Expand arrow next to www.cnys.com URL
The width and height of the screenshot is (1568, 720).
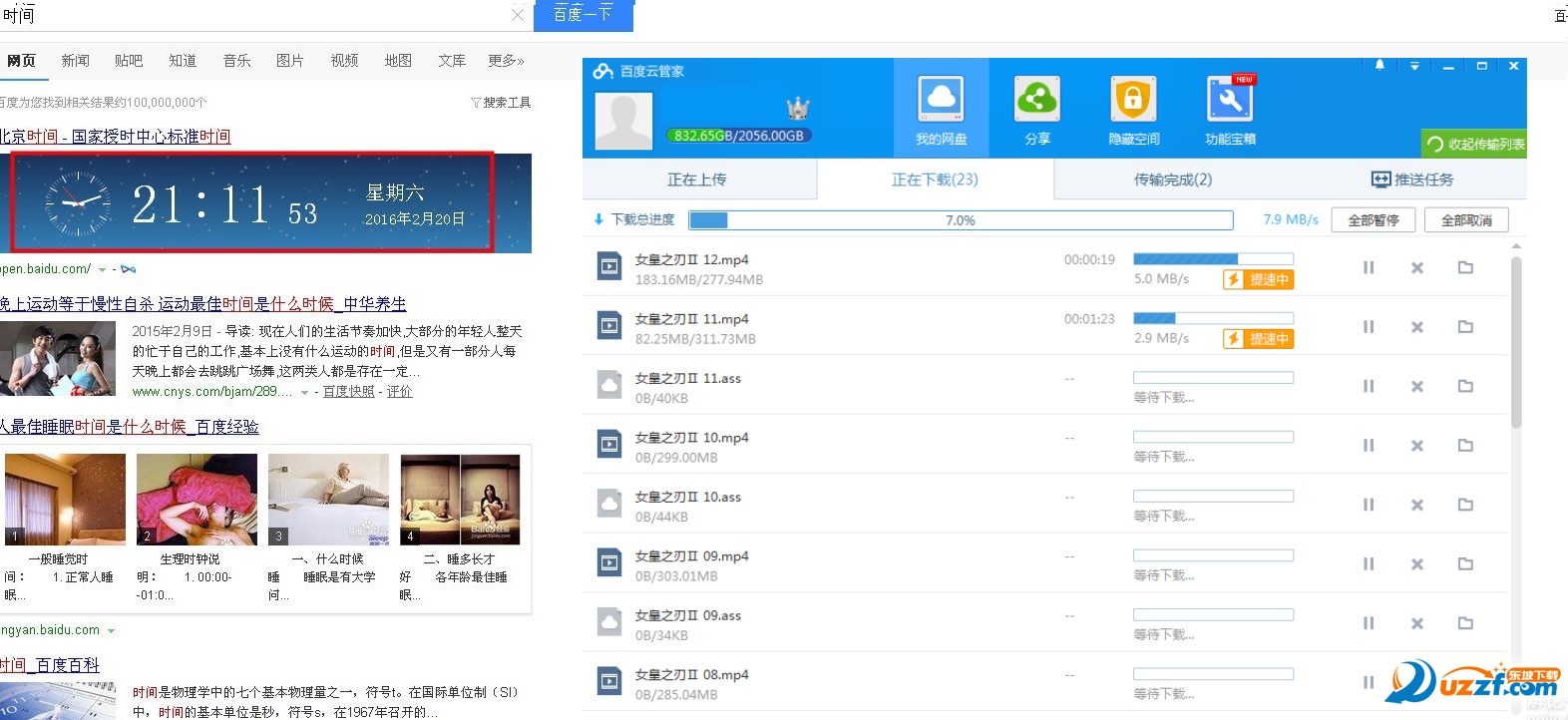coord(304,393)
